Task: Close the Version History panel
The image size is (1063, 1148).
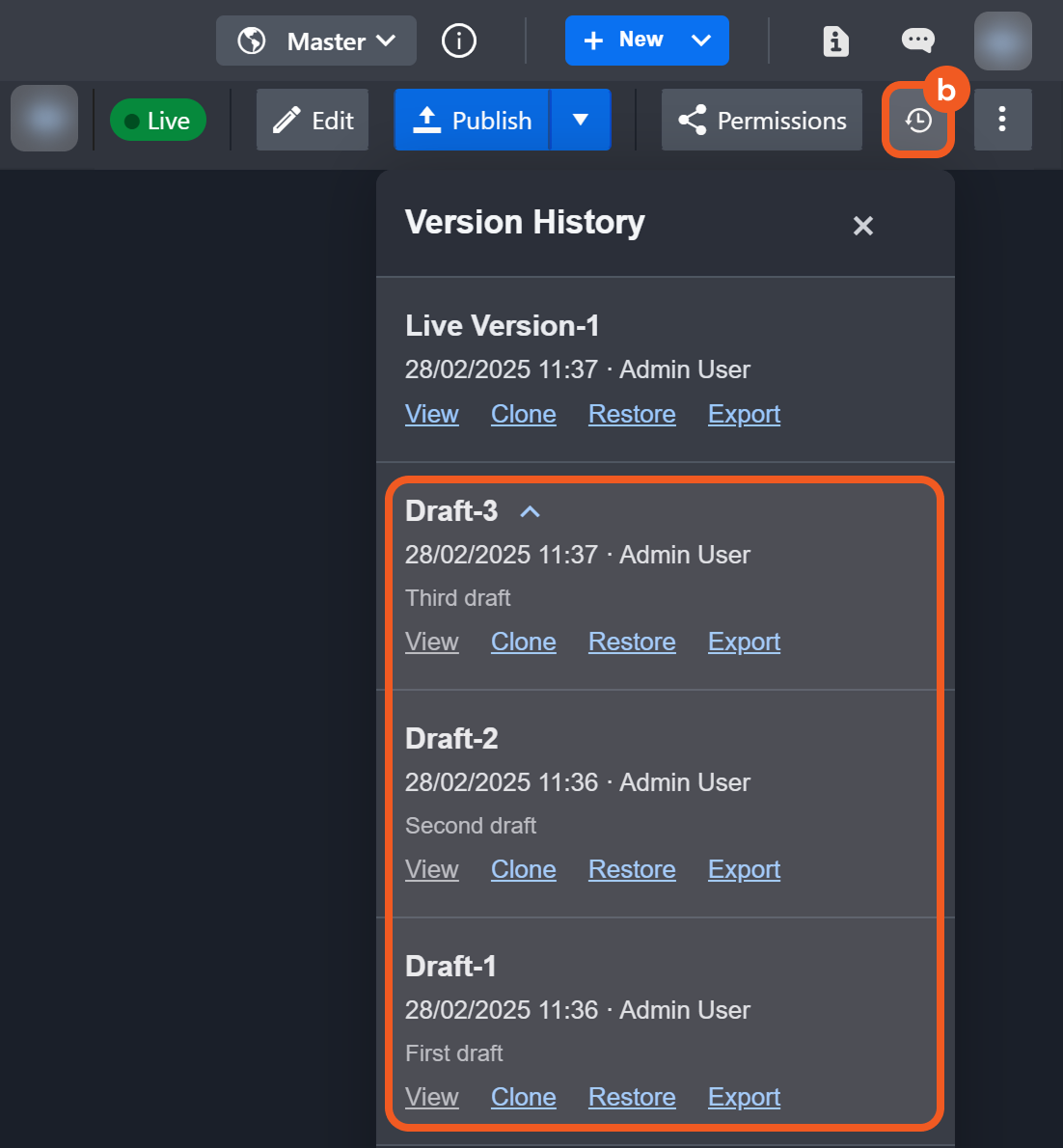Action: pos(862,226)
